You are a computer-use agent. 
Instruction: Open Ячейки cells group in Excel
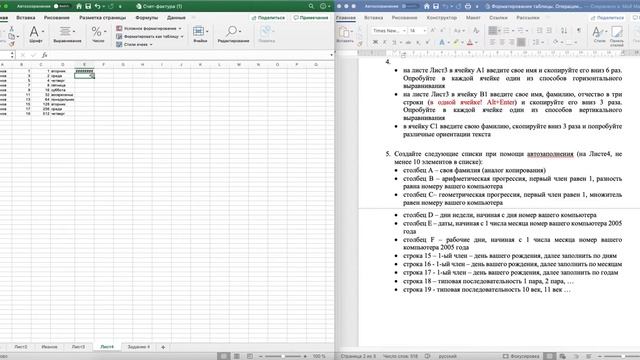(x=200, y=35)
